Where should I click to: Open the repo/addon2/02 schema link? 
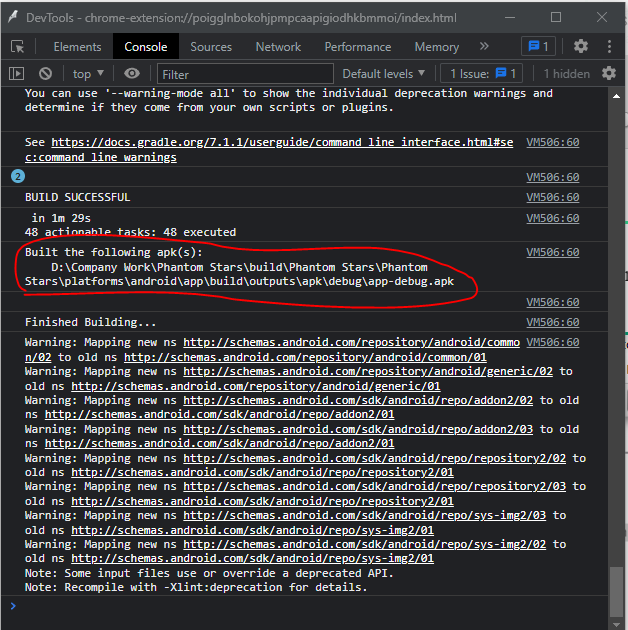(x=358, y=400)
